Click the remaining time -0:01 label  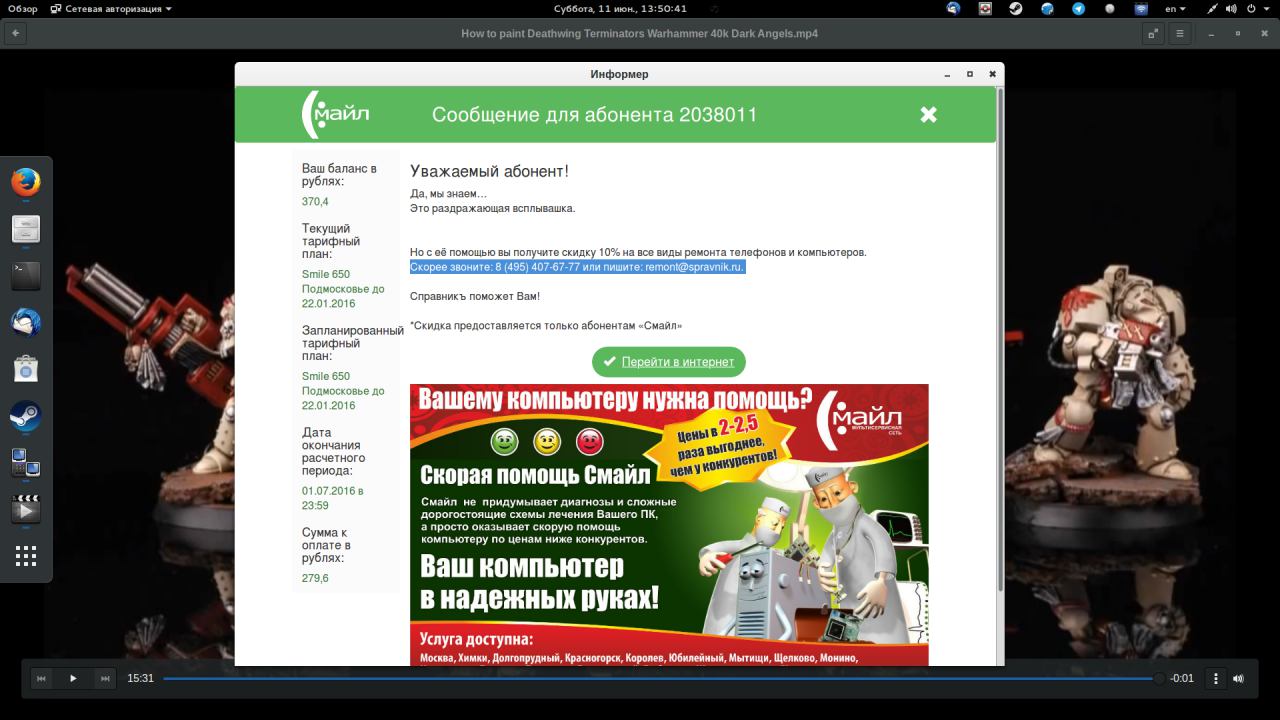[x=1183, y=678]
